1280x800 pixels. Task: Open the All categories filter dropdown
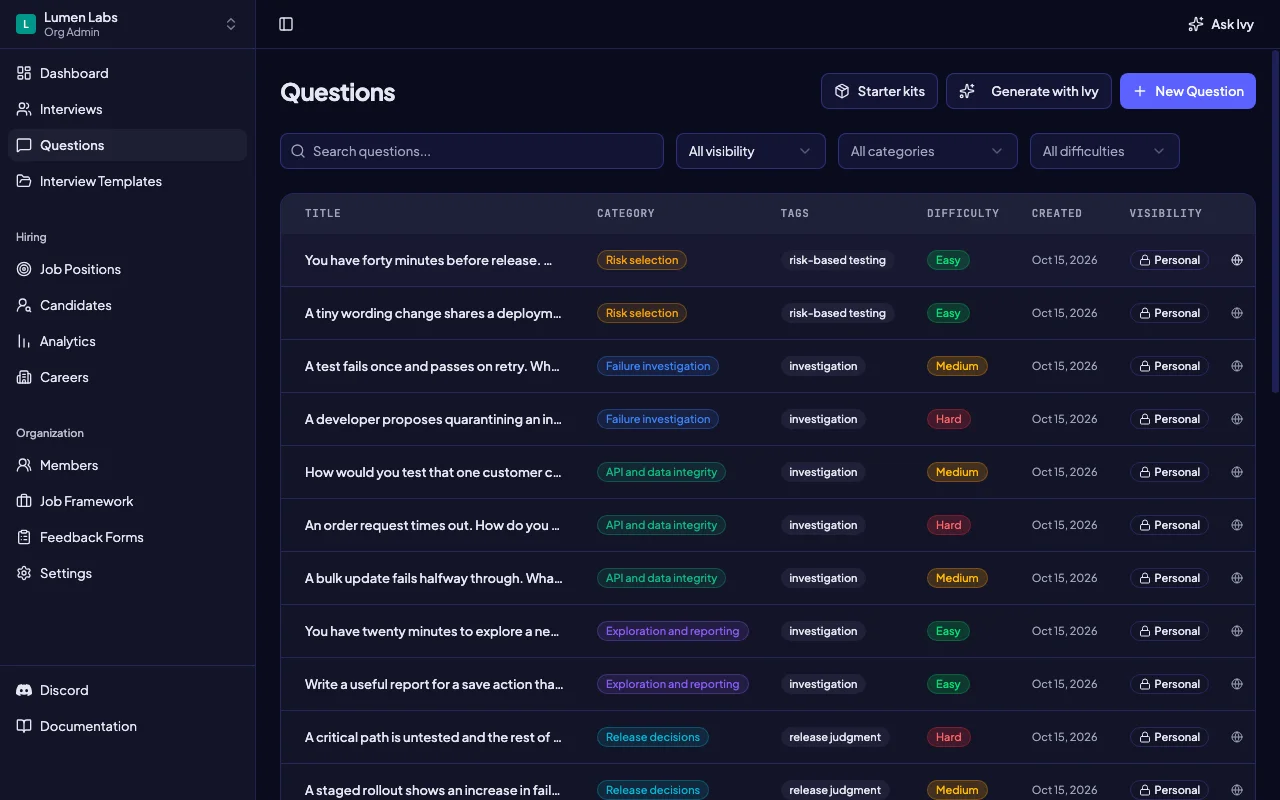point(928,151)
